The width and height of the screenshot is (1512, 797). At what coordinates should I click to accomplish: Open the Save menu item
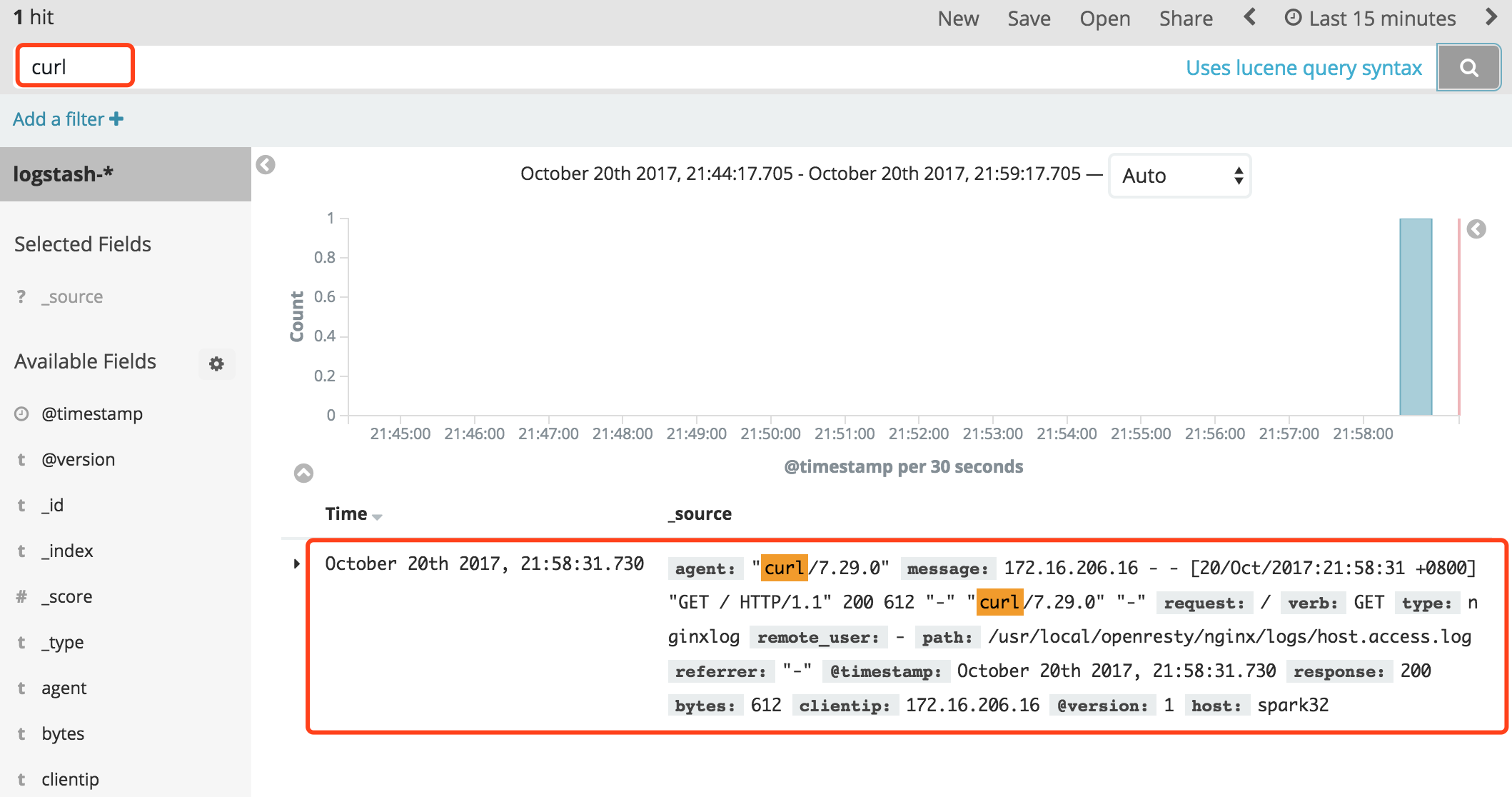[x=1029, y=19]
